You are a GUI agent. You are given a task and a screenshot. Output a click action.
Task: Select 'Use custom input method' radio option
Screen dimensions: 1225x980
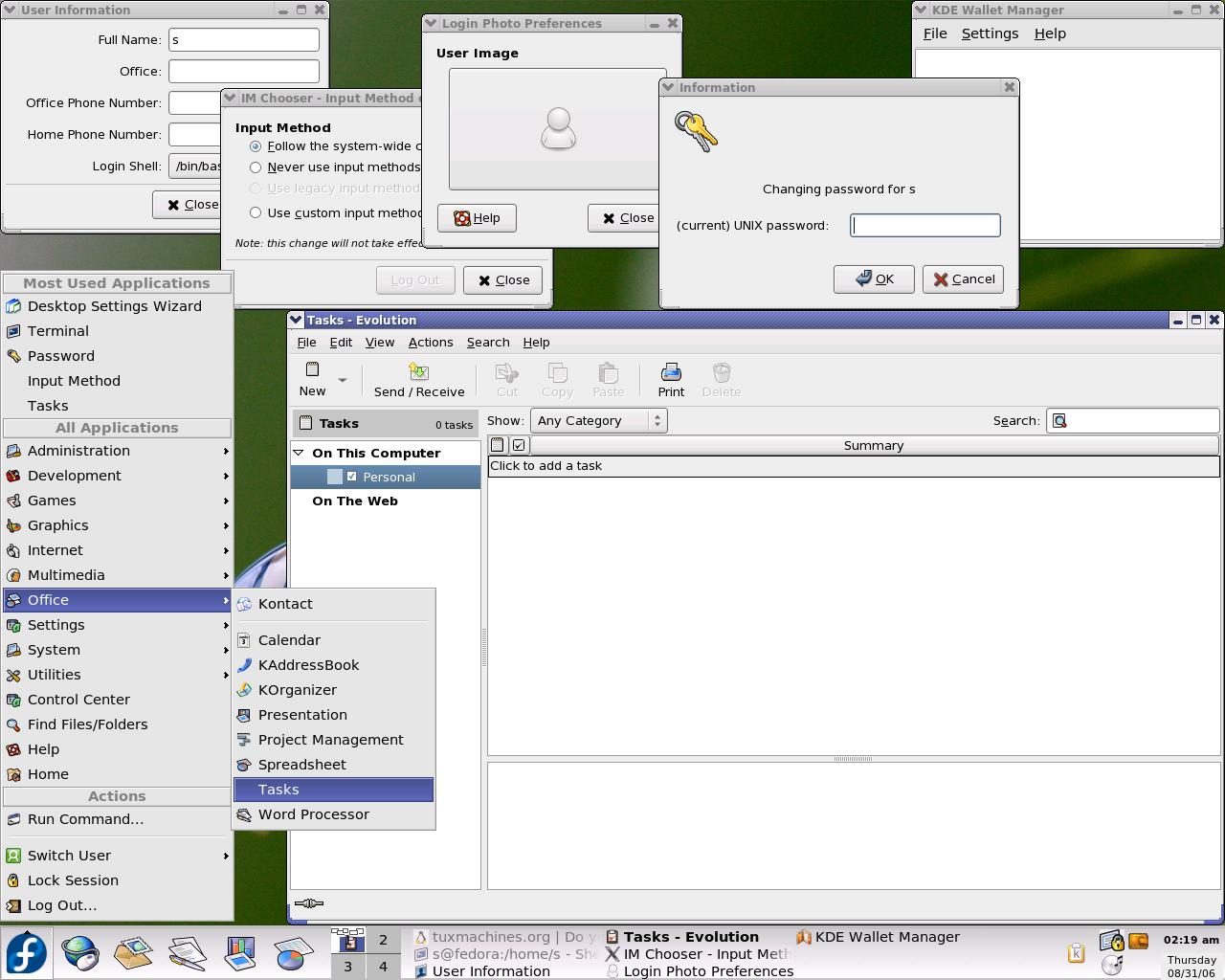point(256,212)
